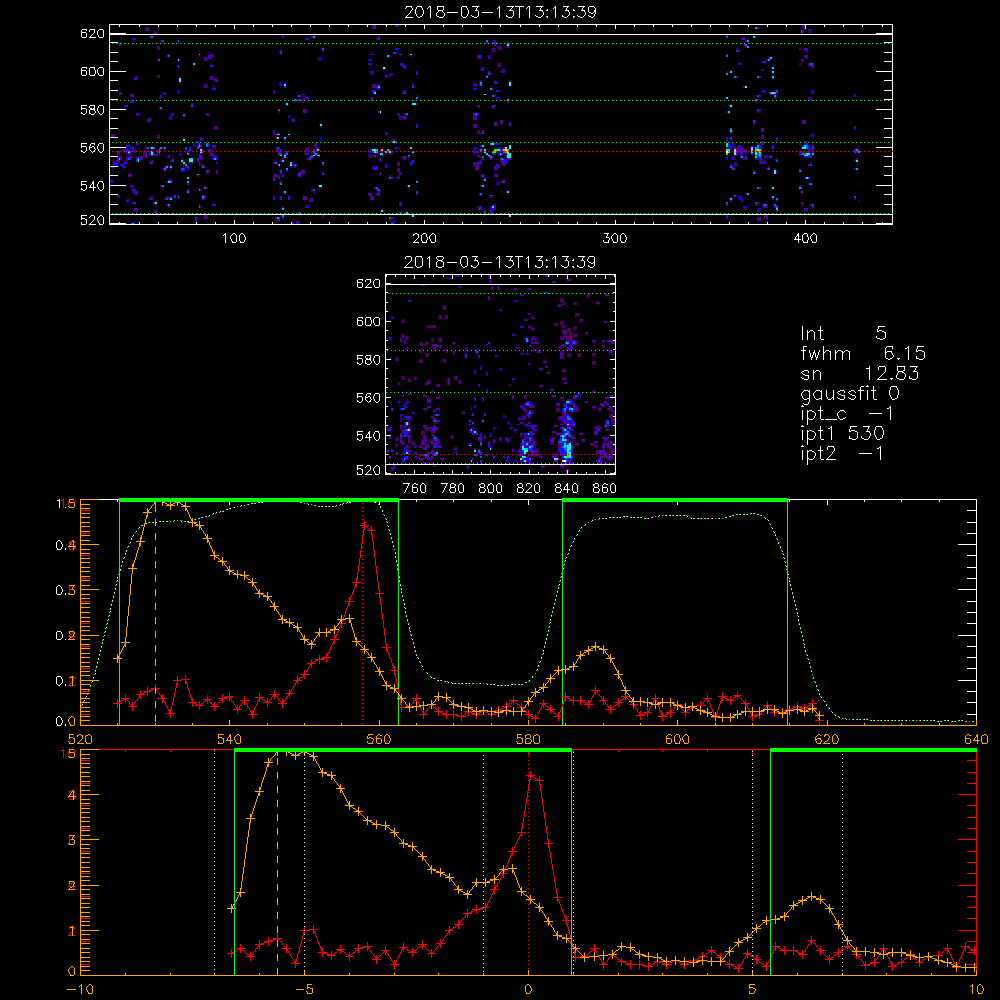Viewport: 1000px width, 1000px height.
Task: Click the red curve peak at 0 in bottom plot
Action: point(531,776)
